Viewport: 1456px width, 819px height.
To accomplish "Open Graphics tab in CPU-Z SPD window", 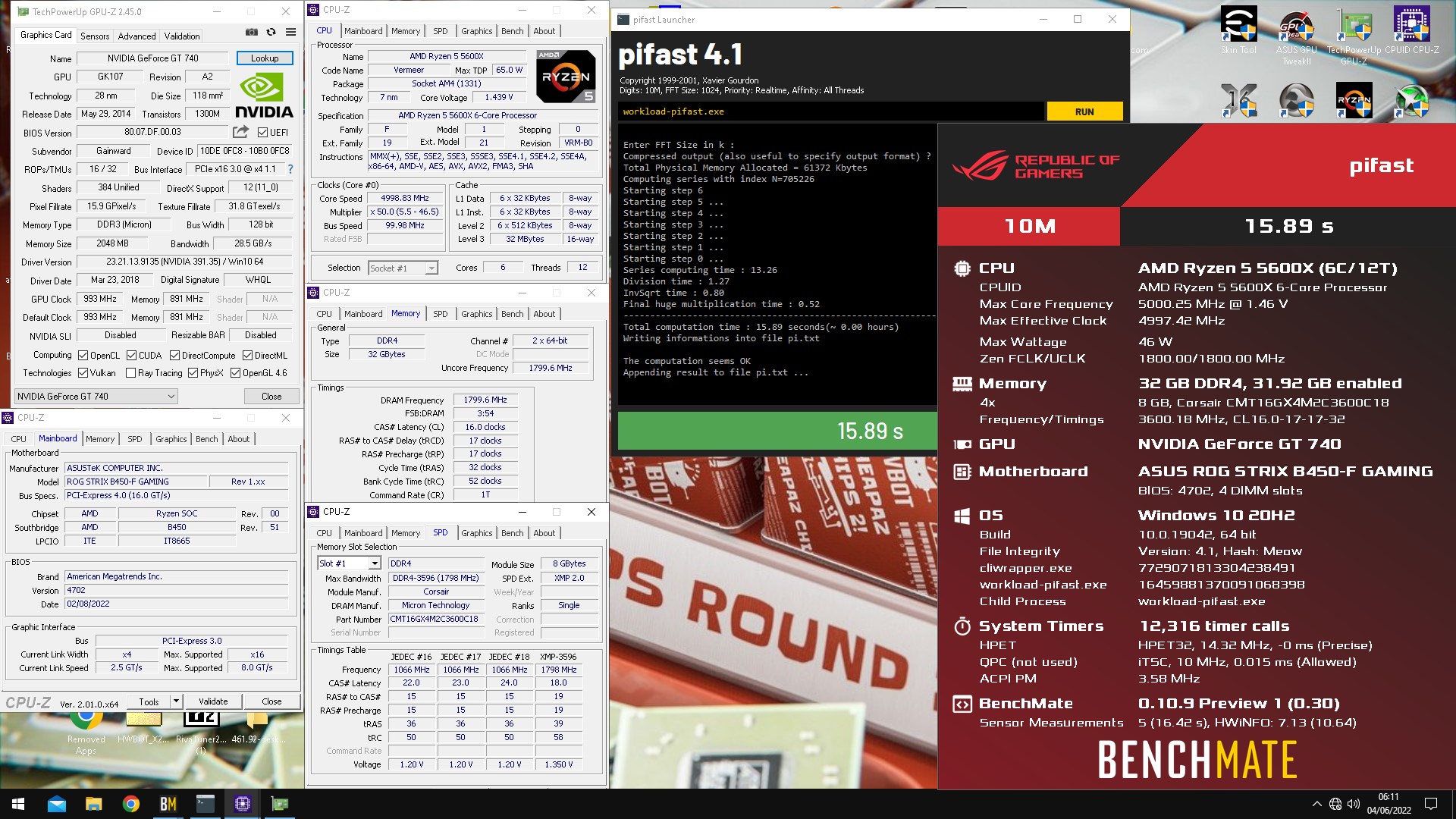I will pos(476,533).
